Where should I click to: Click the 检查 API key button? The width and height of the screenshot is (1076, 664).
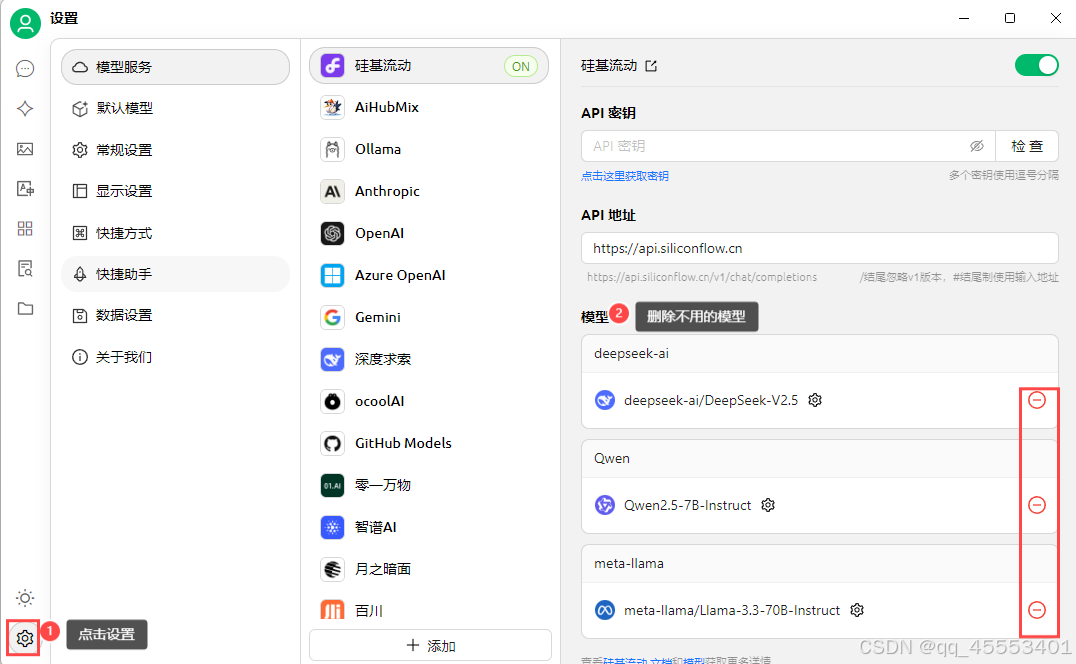pyautogui.click(x=1027, y=146)
